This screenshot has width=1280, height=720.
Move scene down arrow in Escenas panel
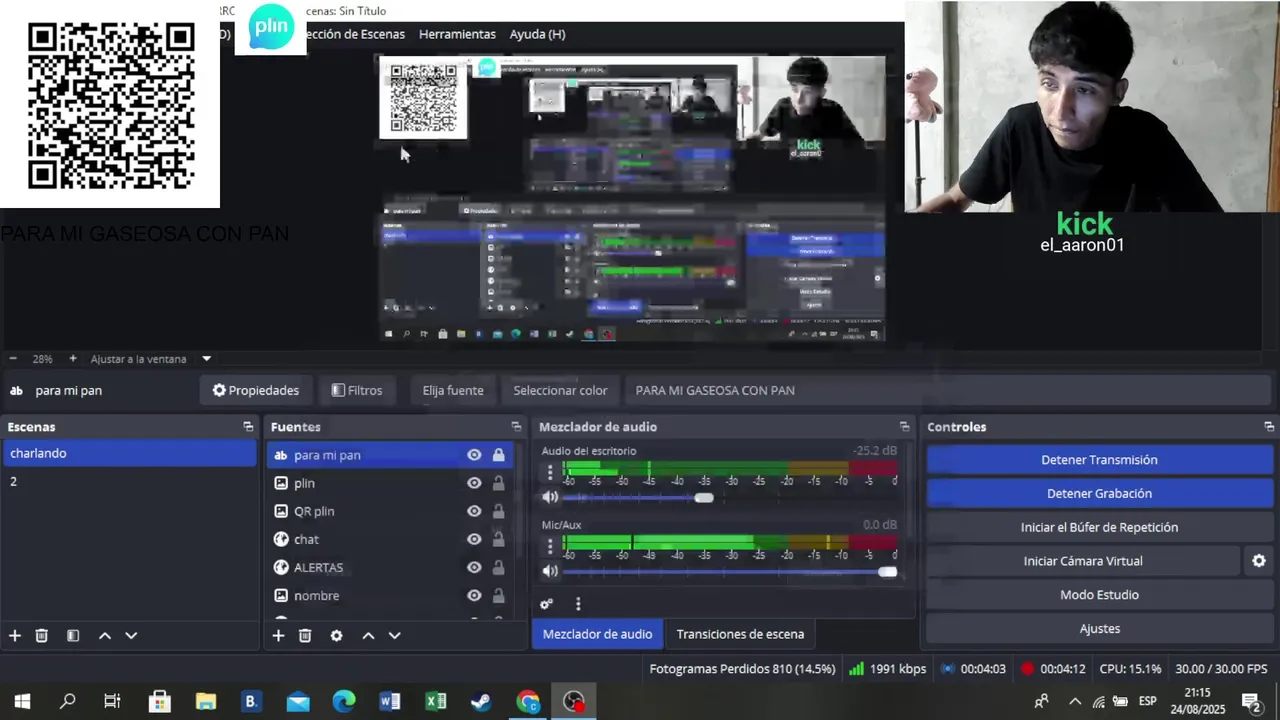tap(131, 636)
